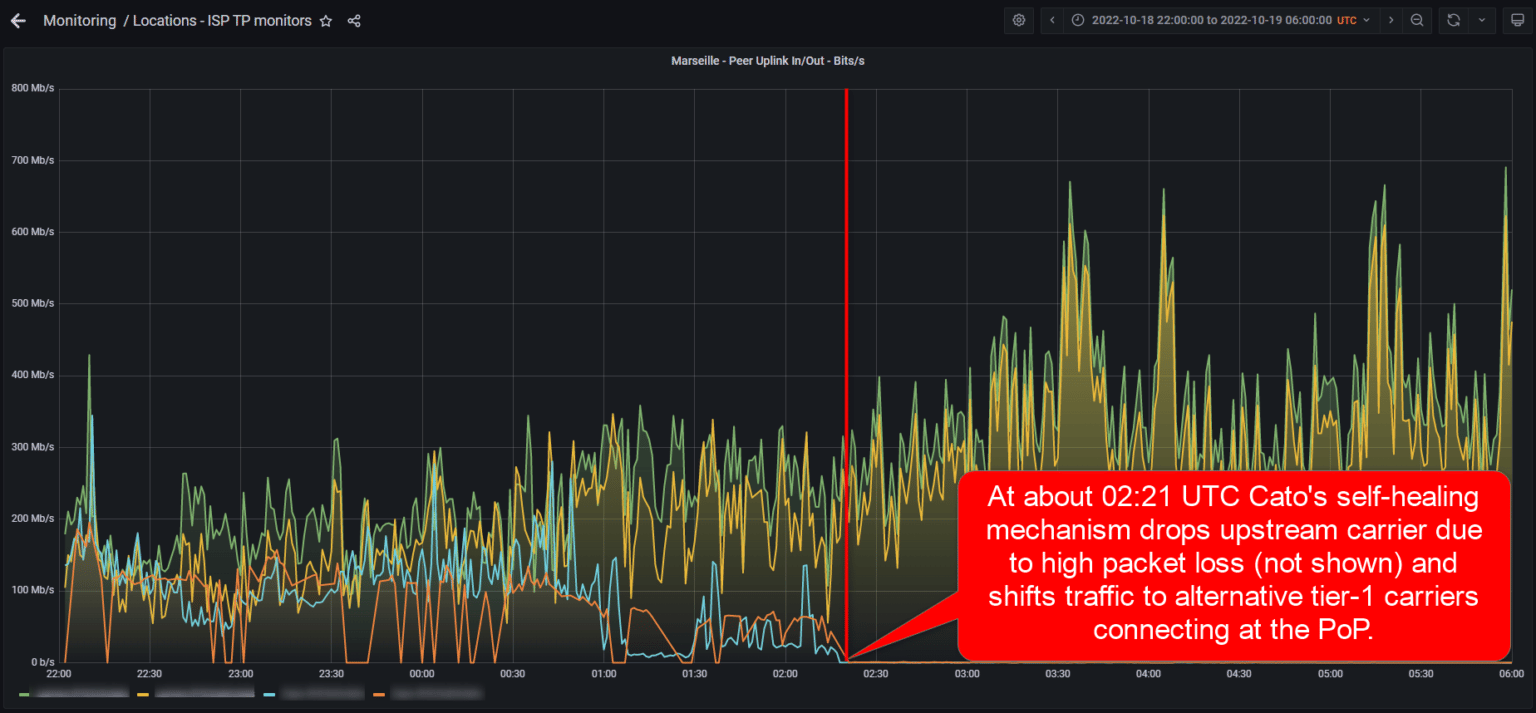Shift time range forward with right chevron
The height and width of the screenshot is (713, 1536).
[1392, 20]
